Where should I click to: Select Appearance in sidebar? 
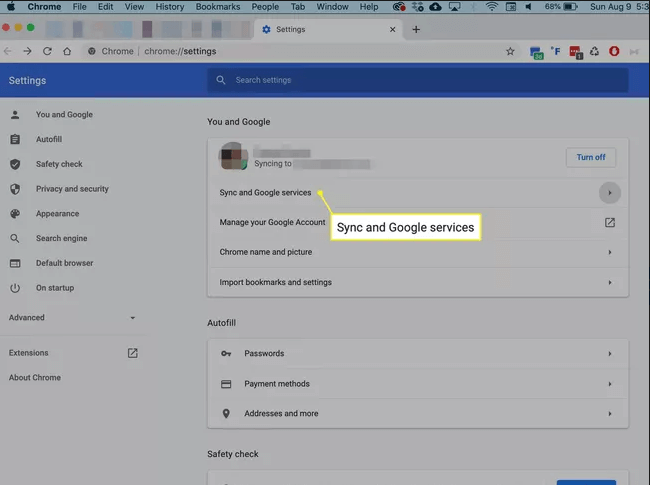[57, 214]
